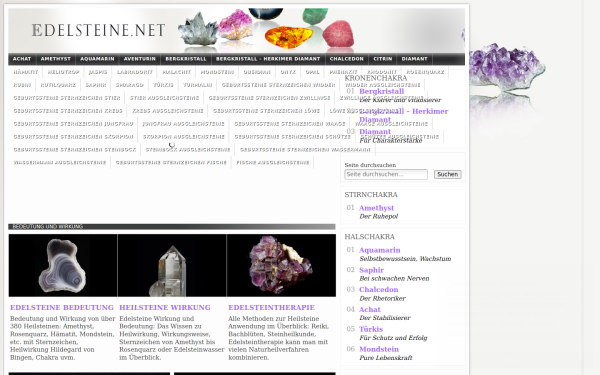600x375 pixels.
Task: Open the Edelsteine Bedeutung heading link
Action: pyautogui.click(x=62, y=308)
